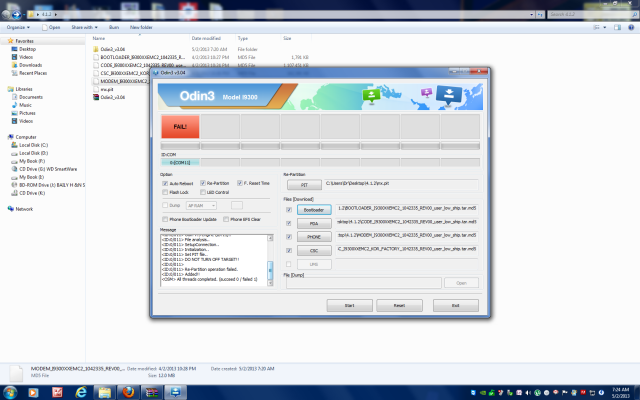
Task: Open Firefox from the taskbar
Action: (129, 392)
